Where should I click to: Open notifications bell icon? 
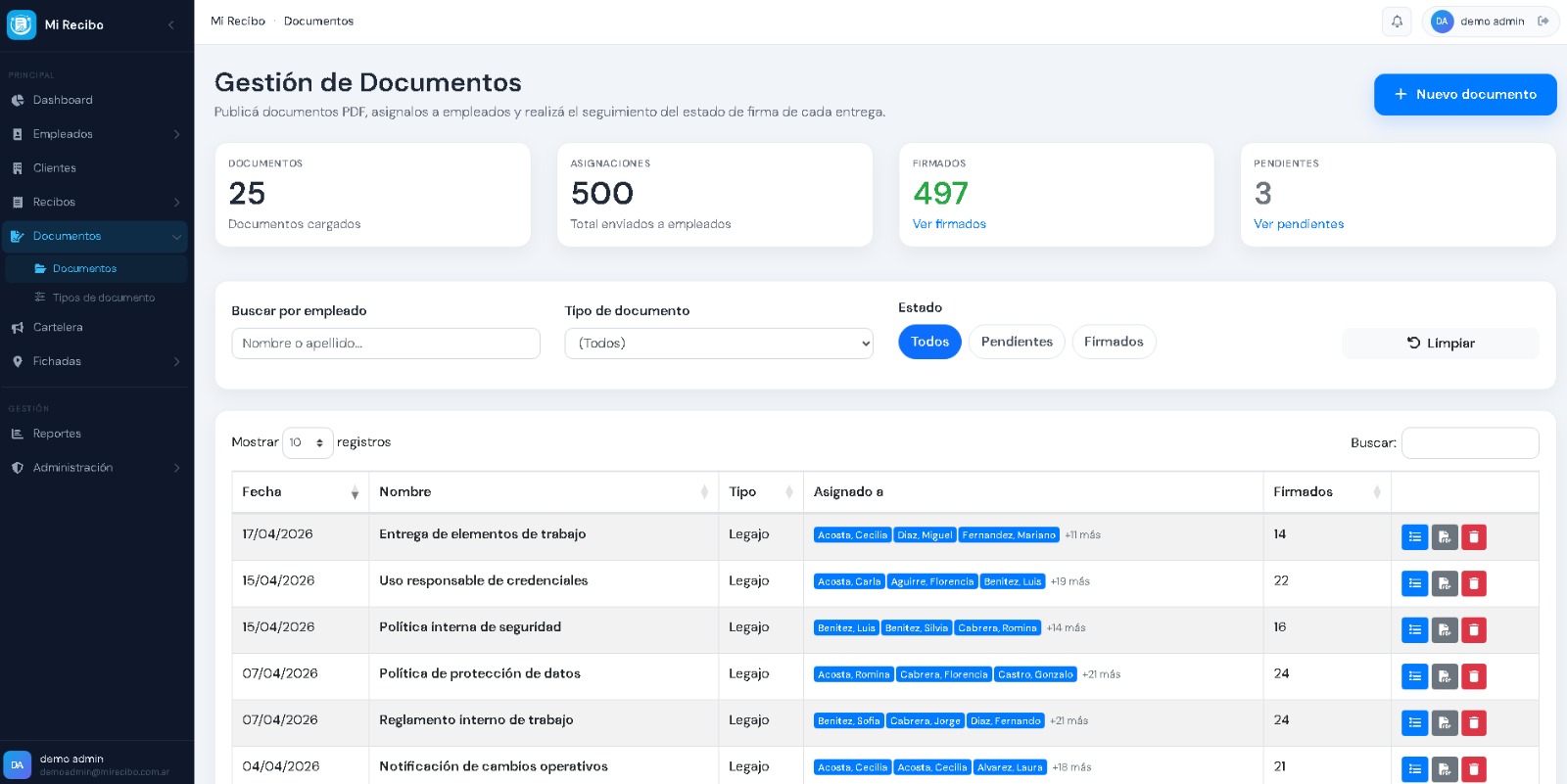coord(1397,22)
